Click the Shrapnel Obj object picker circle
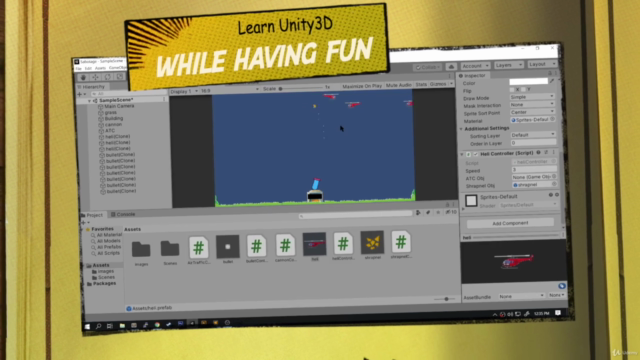Screen dimensions: 640x360 554,184
